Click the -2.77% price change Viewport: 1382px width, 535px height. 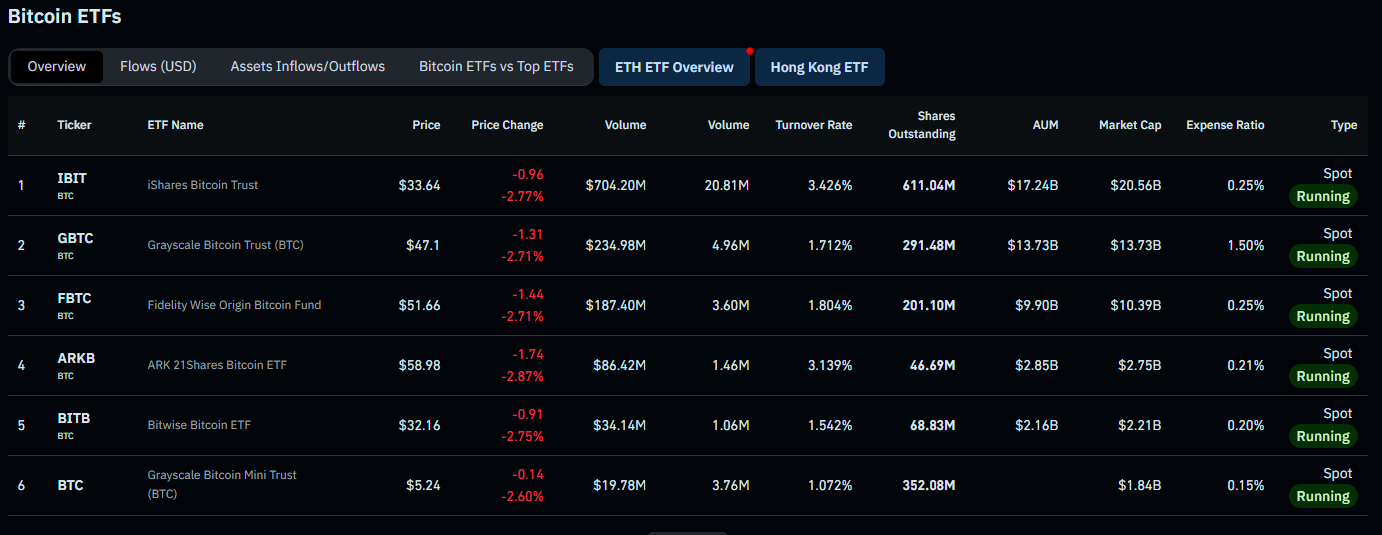[521, 196]
